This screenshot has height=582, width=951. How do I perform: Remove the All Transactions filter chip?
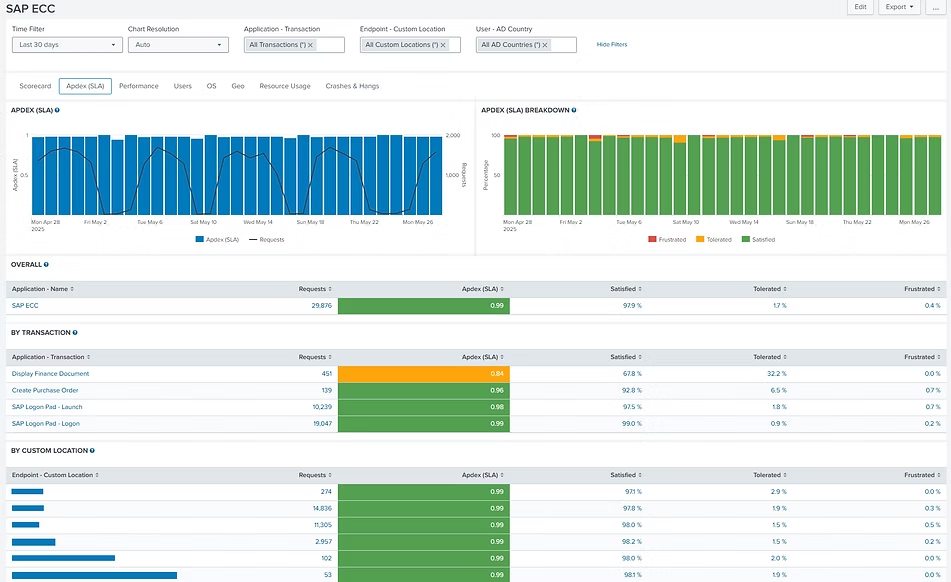point(310,45)
